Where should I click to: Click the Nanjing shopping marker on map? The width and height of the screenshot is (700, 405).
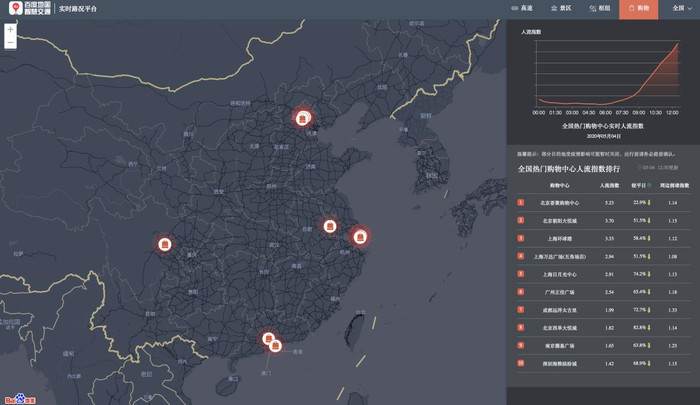tap(330, 226)
